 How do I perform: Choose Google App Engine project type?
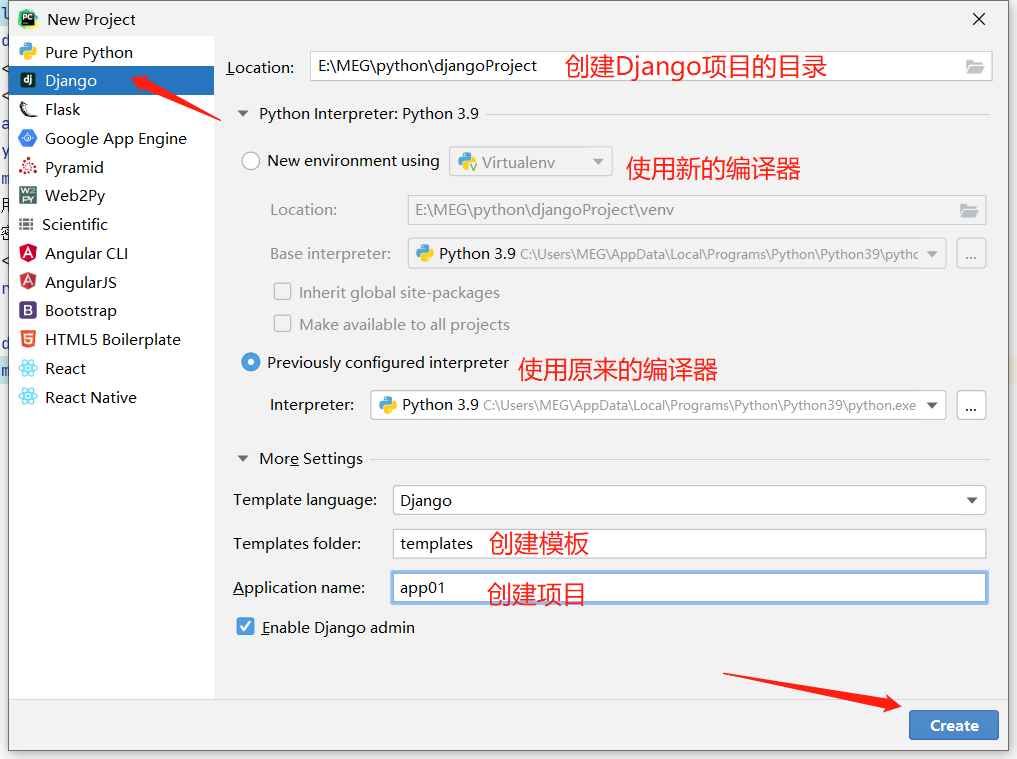(112, 138)
